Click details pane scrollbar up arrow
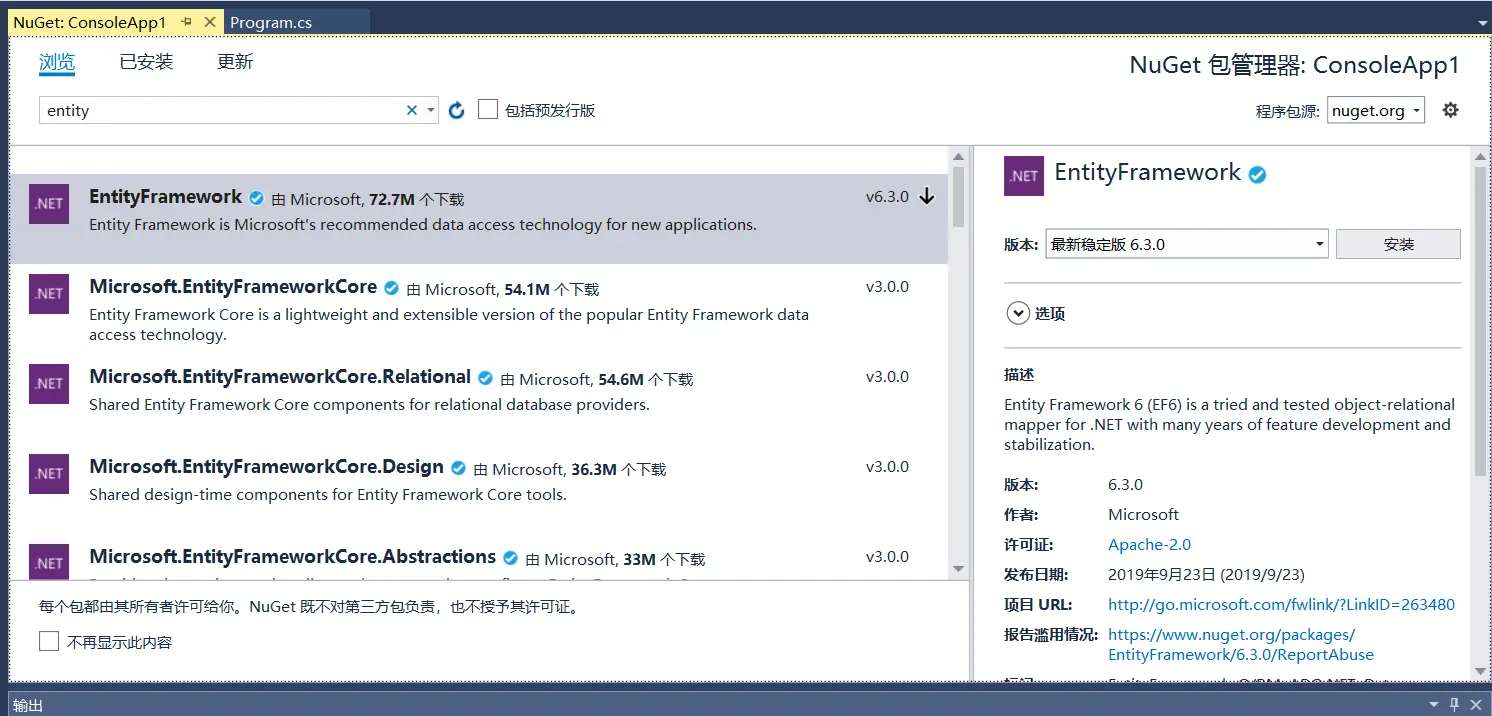This screenshot has height=716, width=1492. click(1481, 156)
